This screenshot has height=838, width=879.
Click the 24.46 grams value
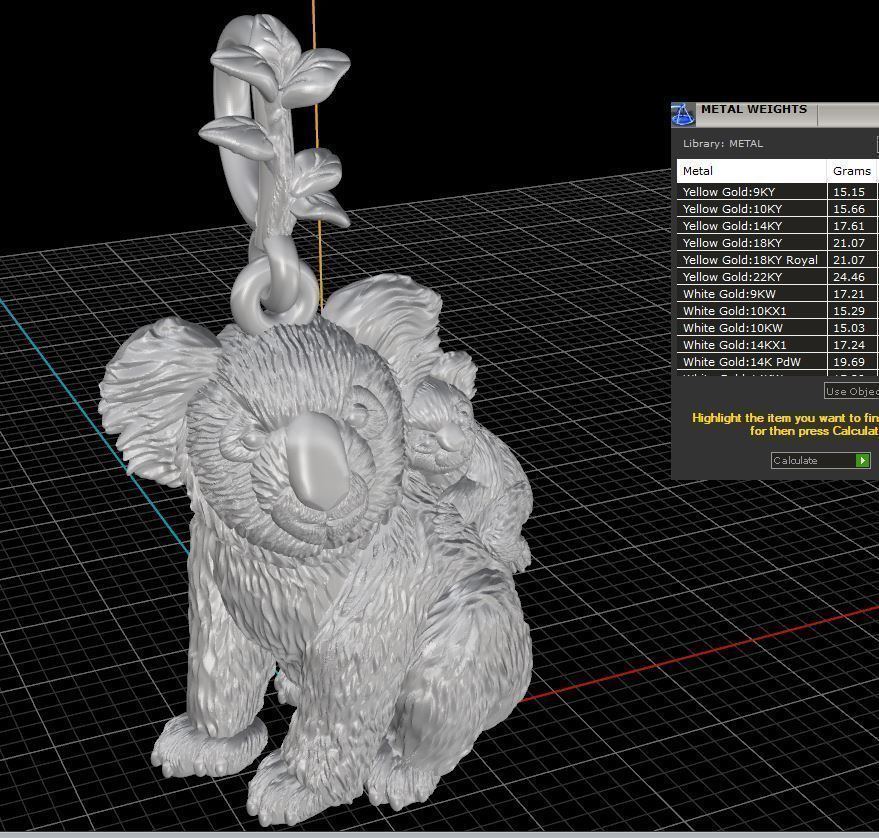[849, 277]
